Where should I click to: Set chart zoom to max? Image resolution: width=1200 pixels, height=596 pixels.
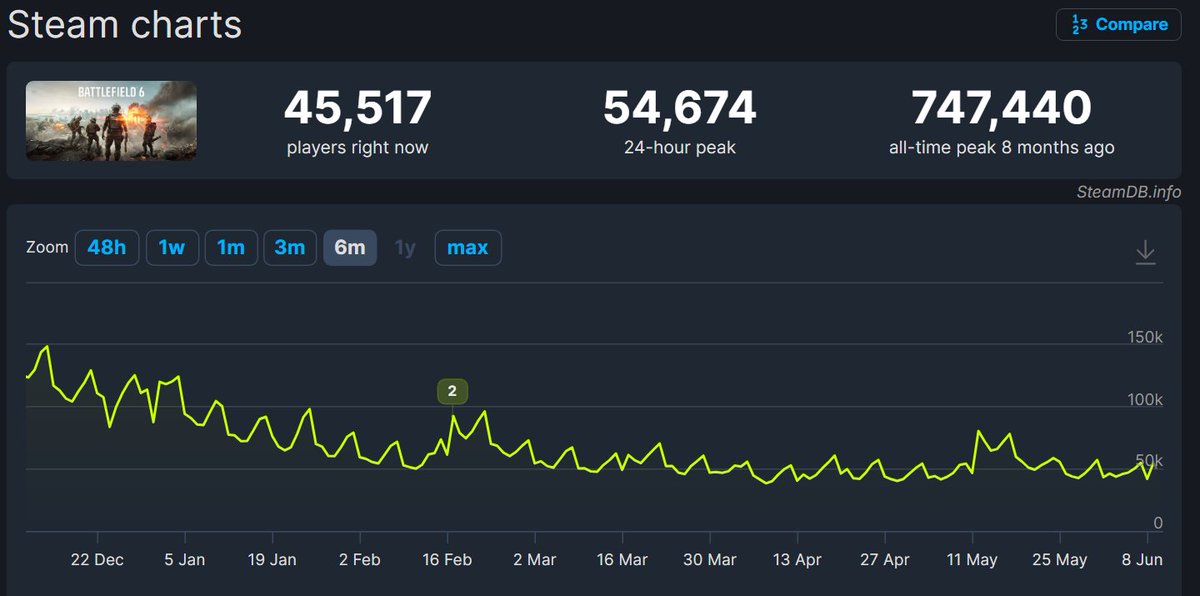pyautogui.click(x=468, y=247)
